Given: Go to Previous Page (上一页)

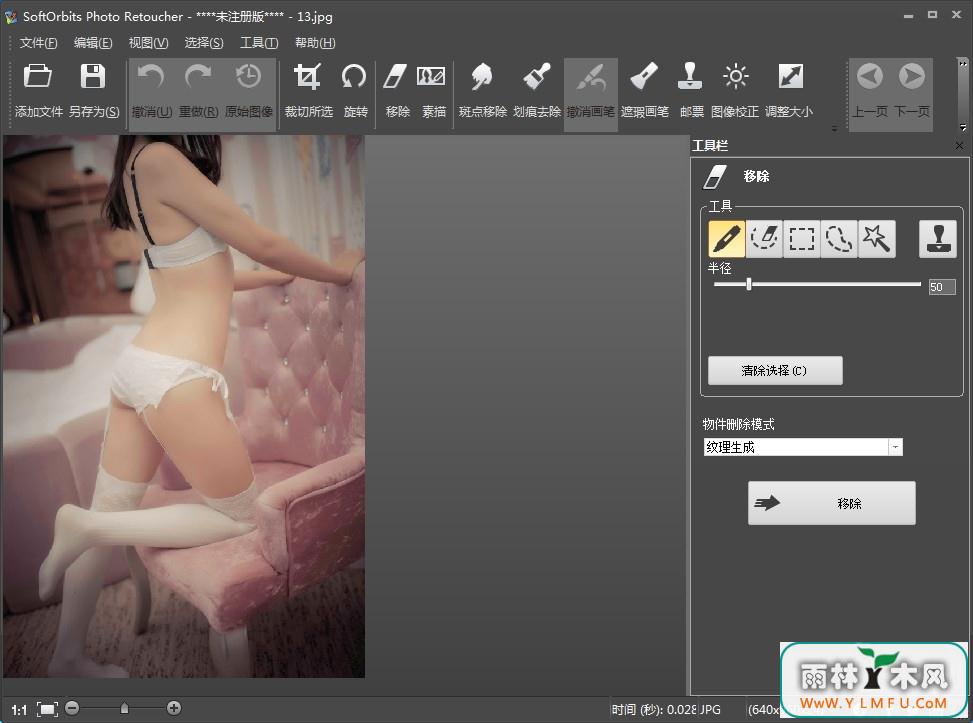Looking at the screenshot, I should 869,76.
